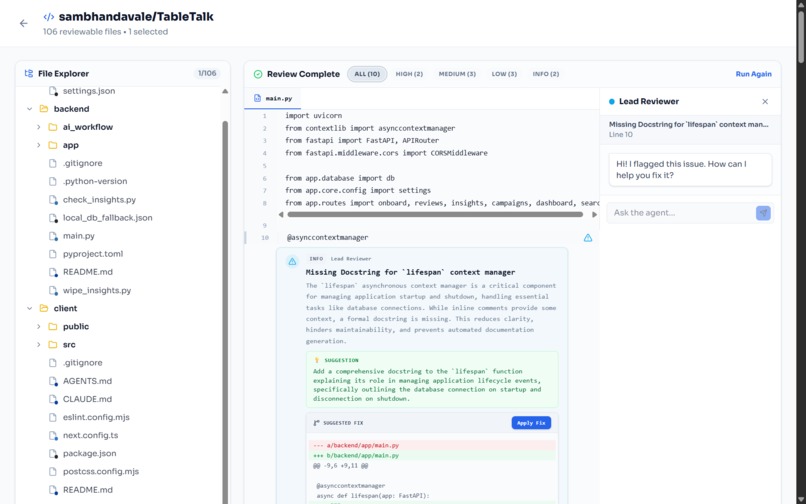Filter issues by HIGH (2)
Viewport: 806px width, 504px height.
(409, 74)
